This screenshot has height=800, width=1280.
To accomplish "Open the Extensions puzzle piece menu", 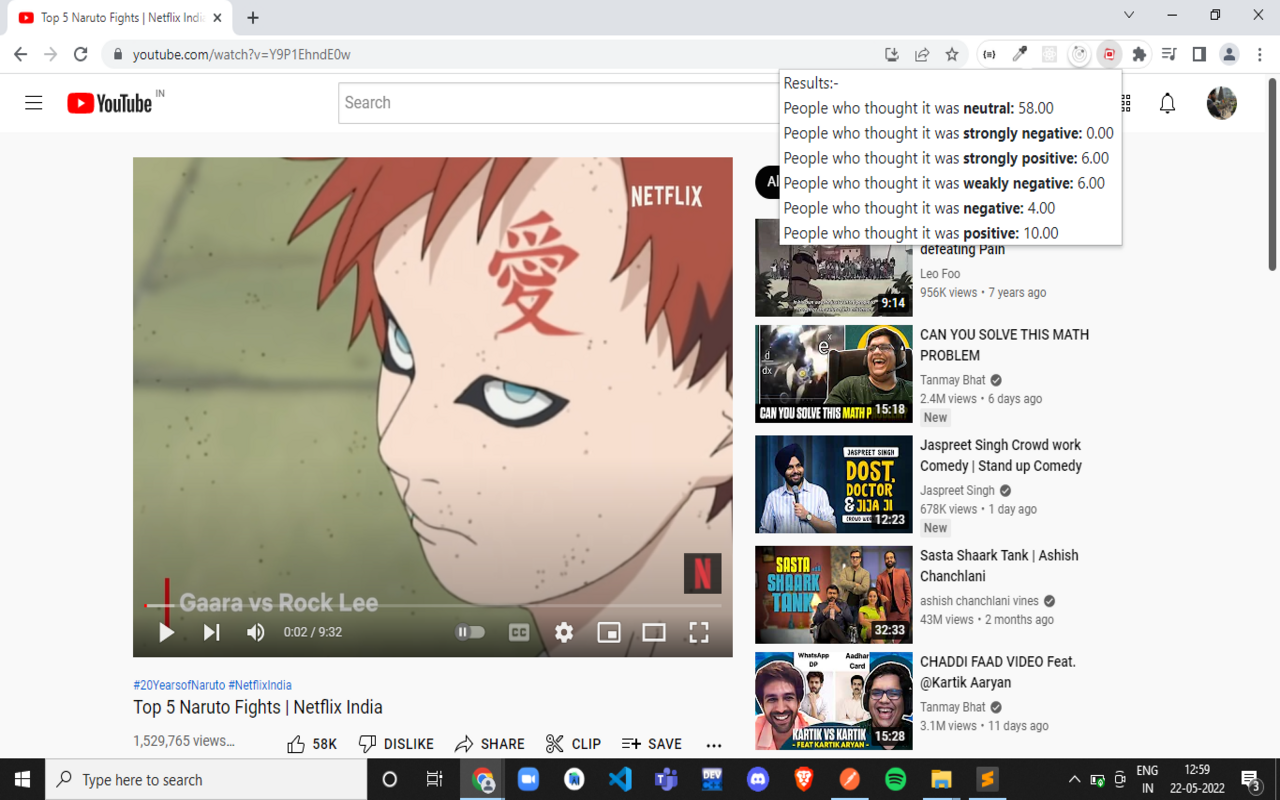I will click(x=1139, y=54).
